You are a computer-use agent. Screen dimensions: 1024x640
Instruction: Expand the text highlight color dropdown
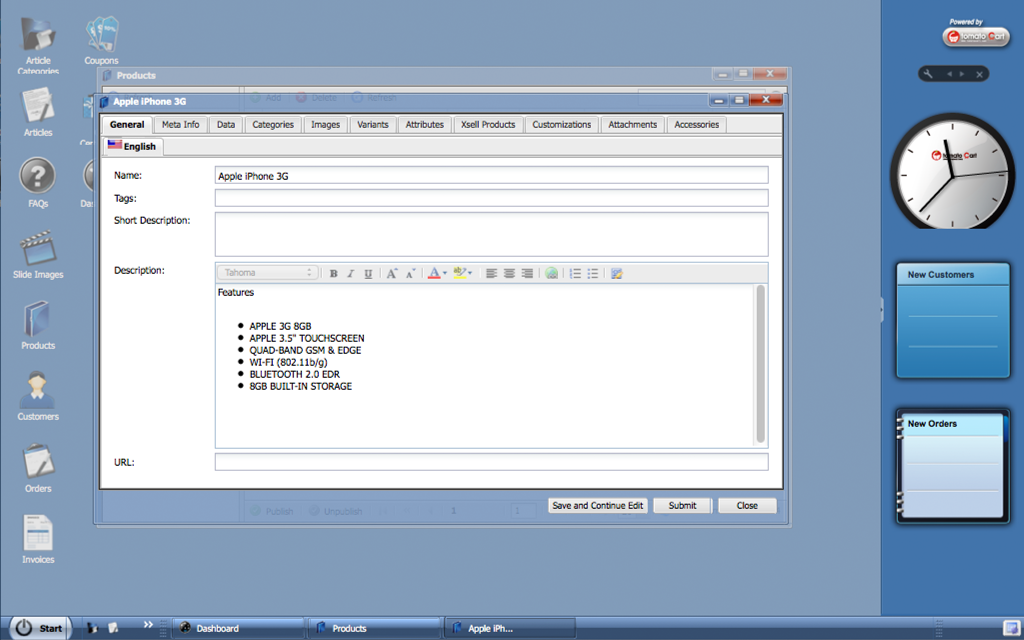point(470,273)
